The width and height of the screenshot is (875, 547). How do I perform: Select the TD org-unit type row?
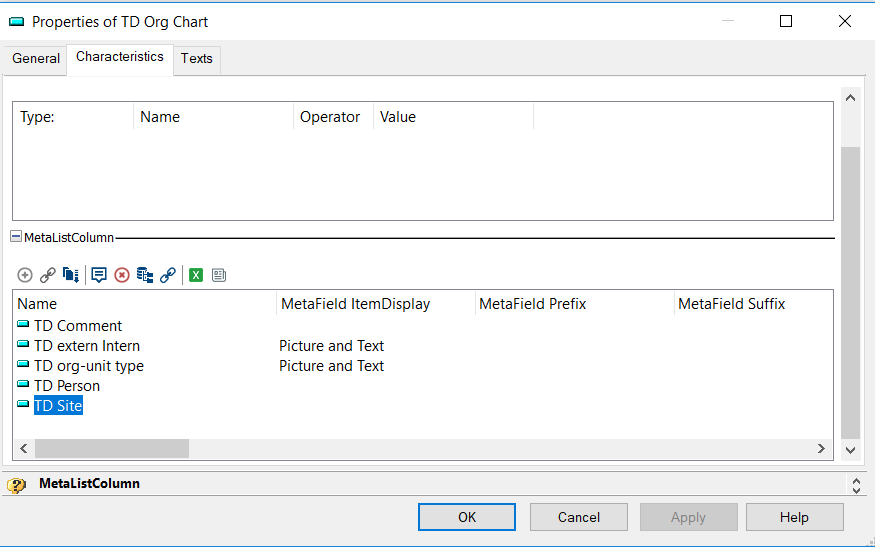89,366
